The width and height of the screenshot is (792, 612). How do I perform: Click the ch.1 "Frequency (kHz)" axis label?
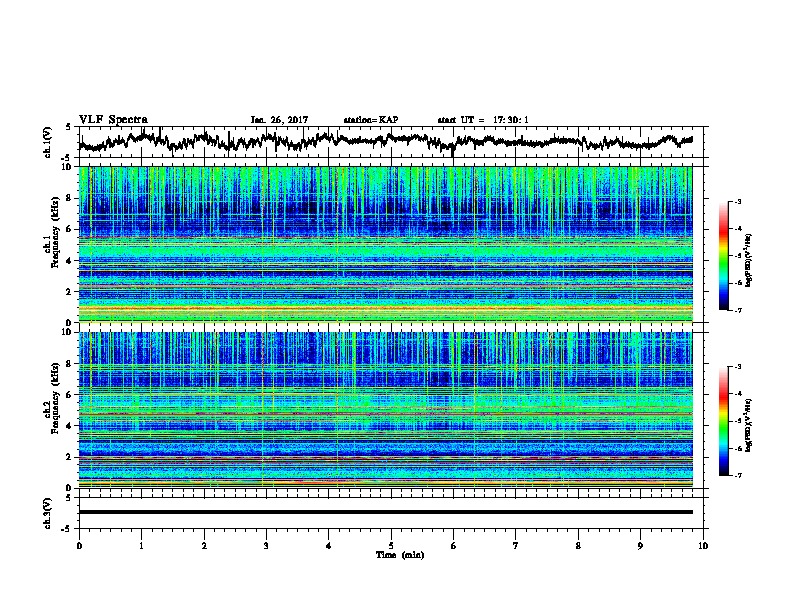[55, 232]
